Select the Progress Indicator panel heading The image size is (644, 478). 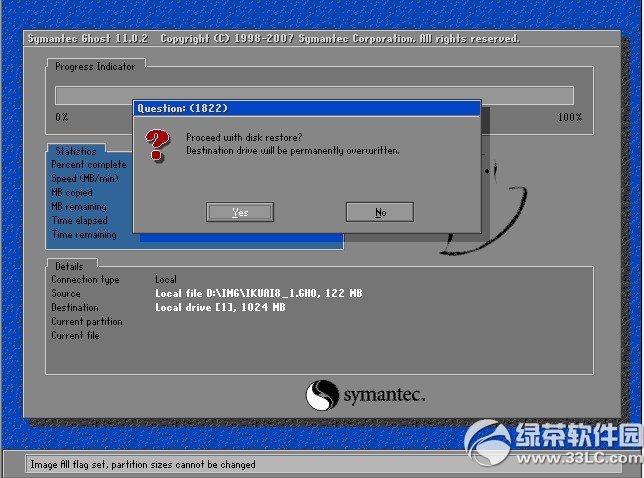coord(96,66)
